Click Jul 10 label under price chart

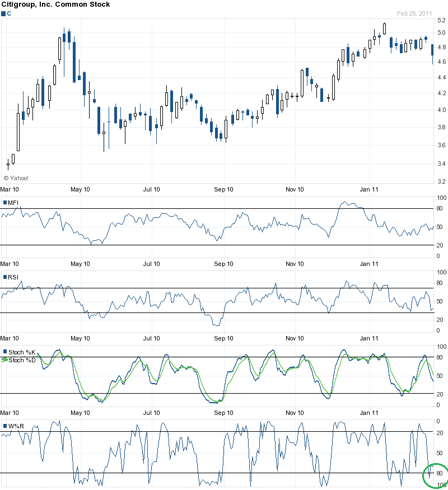151,189
